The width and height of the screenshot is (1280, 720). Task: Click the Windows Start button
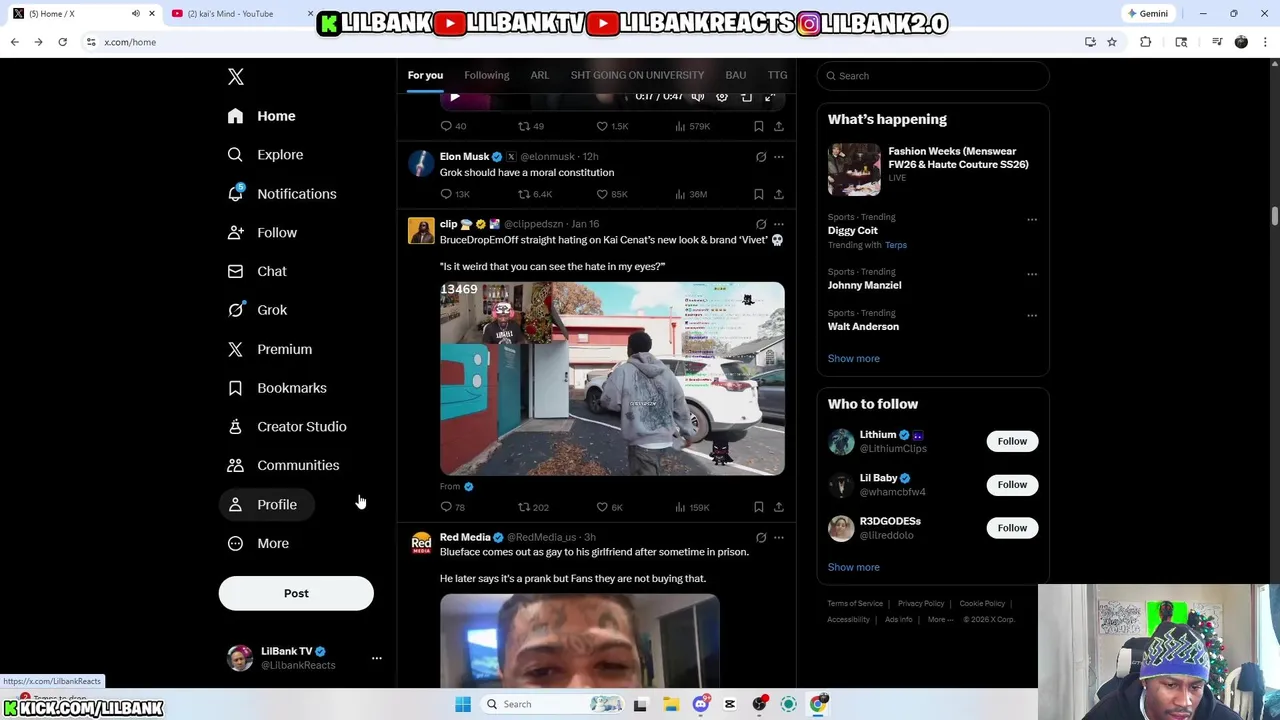[463, 704]
